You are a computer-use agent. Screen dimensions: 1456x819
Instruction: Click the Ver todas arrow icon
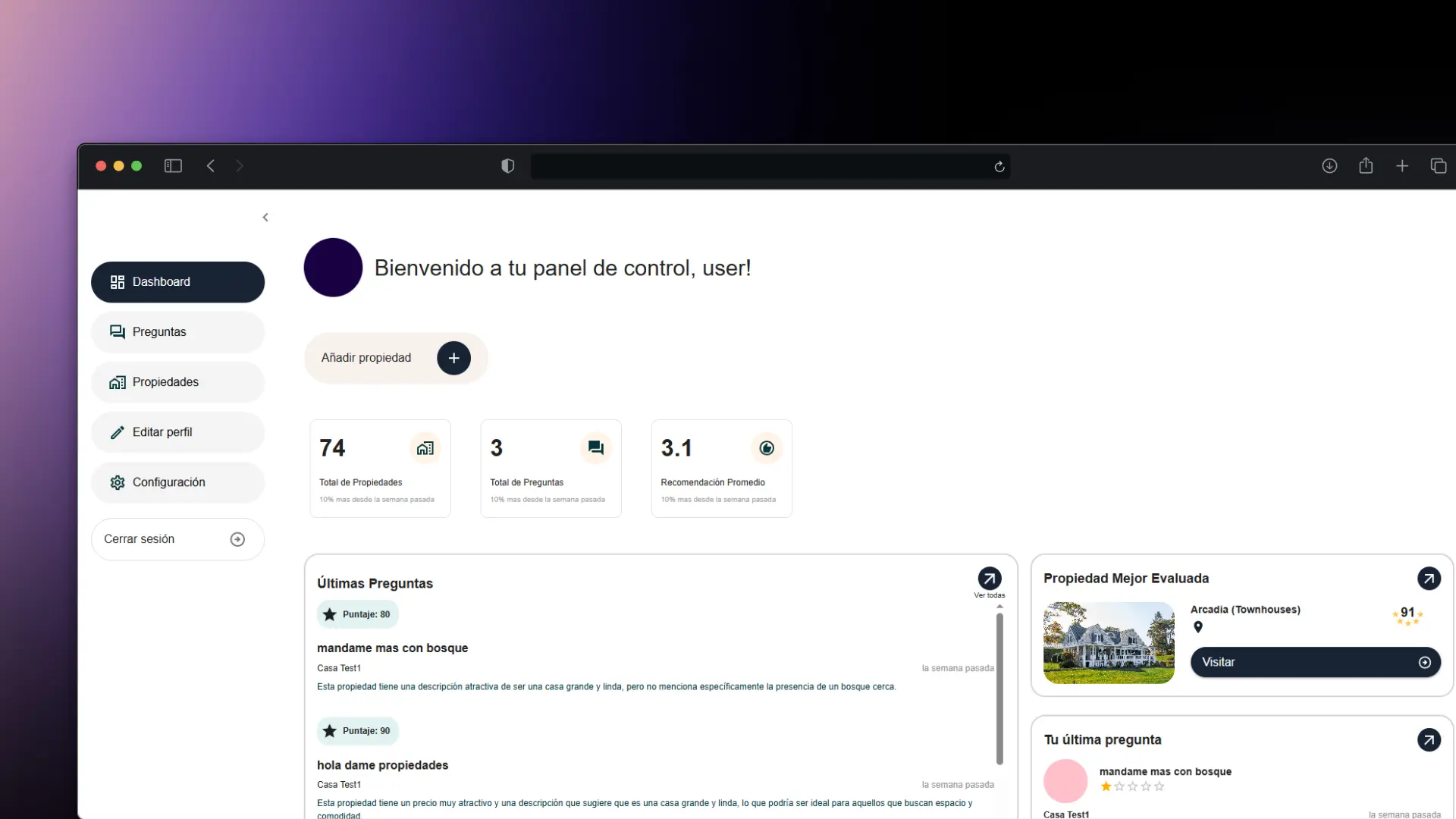(x=989, y=578)
